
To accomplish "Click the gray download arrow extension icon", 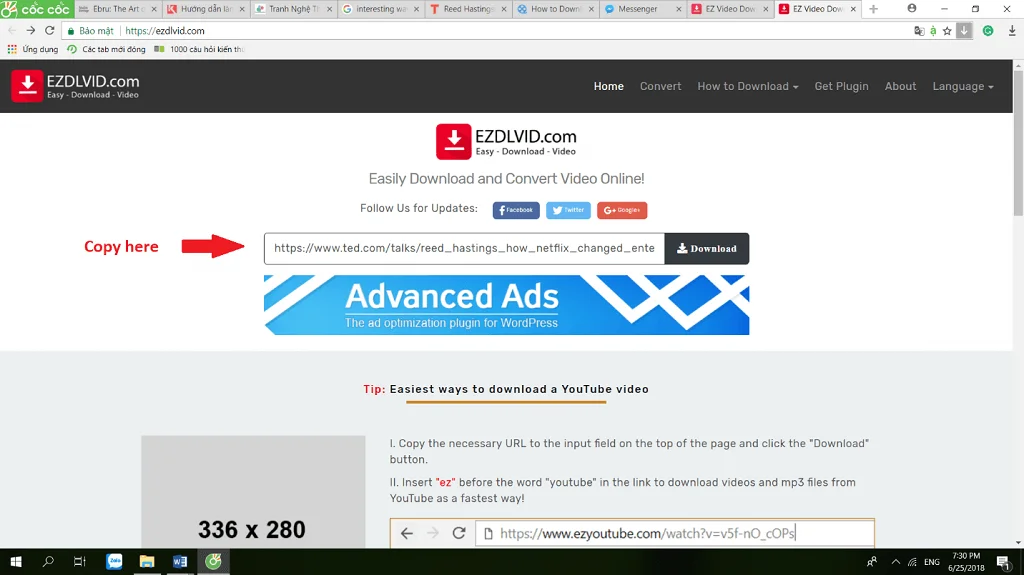I will click(x=964, y=31).
